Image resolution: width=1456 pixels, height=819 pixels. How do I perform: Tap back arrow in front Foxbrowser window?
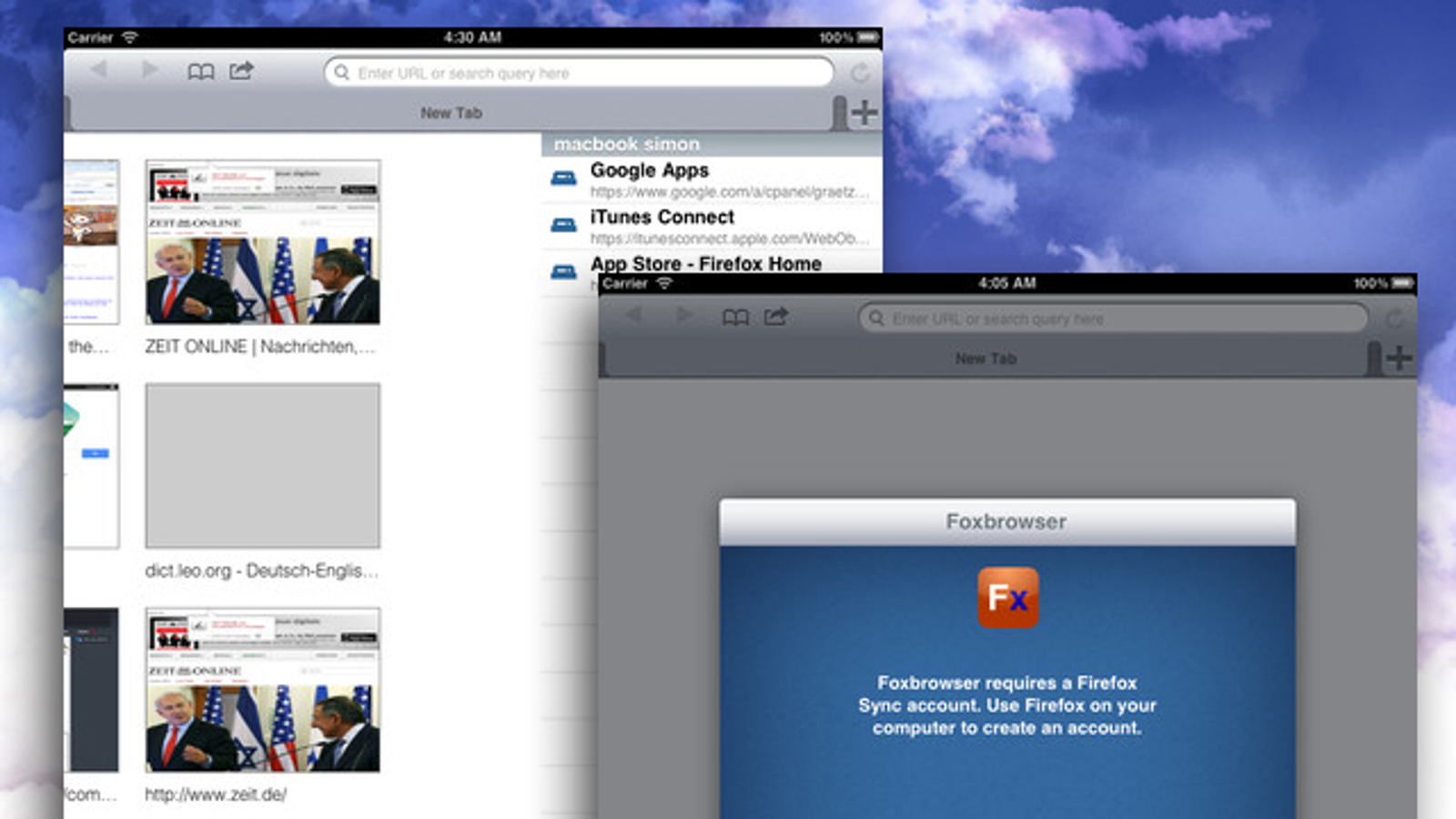[x=633, y=315]
